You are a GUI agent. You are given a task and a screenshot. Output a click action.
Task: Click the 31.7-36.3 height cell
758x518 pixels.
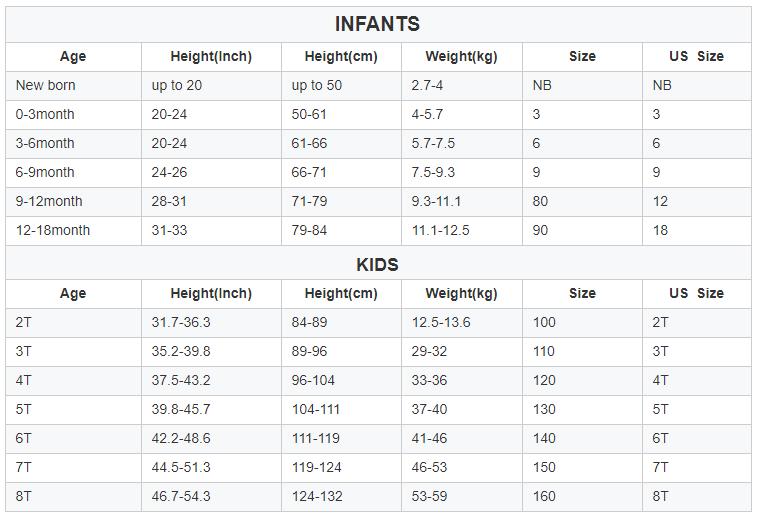[x=181, y=323]
